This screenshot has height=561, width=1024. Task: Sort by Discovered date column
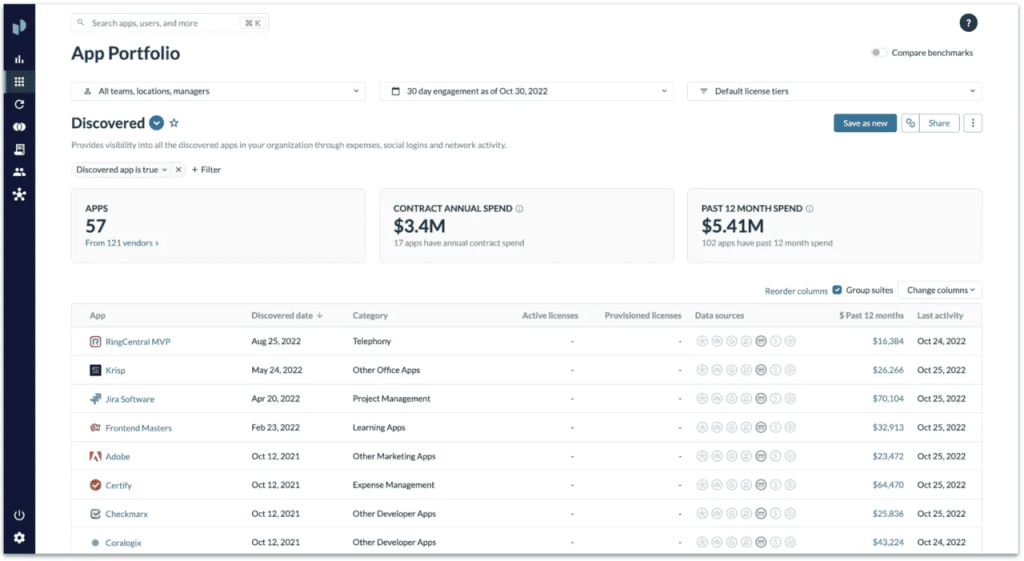click(x=287, y=315)
